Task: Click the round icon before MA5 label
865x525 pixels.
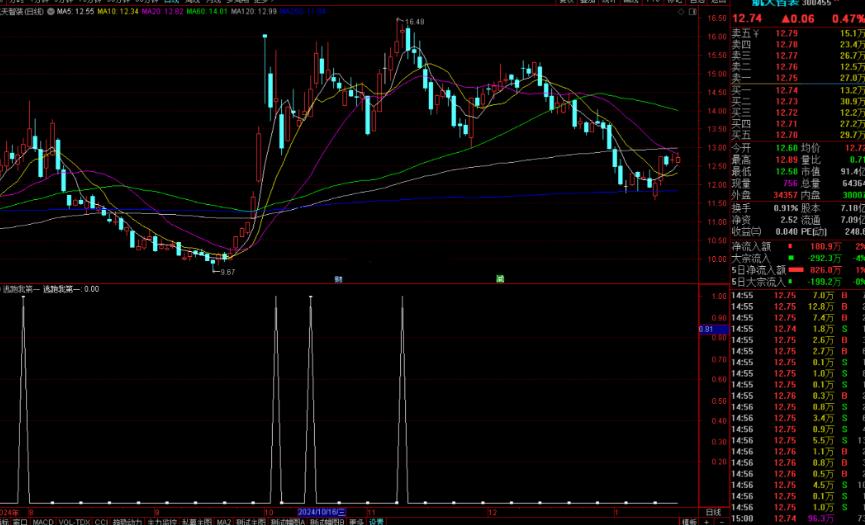Action: pos(52,12)
